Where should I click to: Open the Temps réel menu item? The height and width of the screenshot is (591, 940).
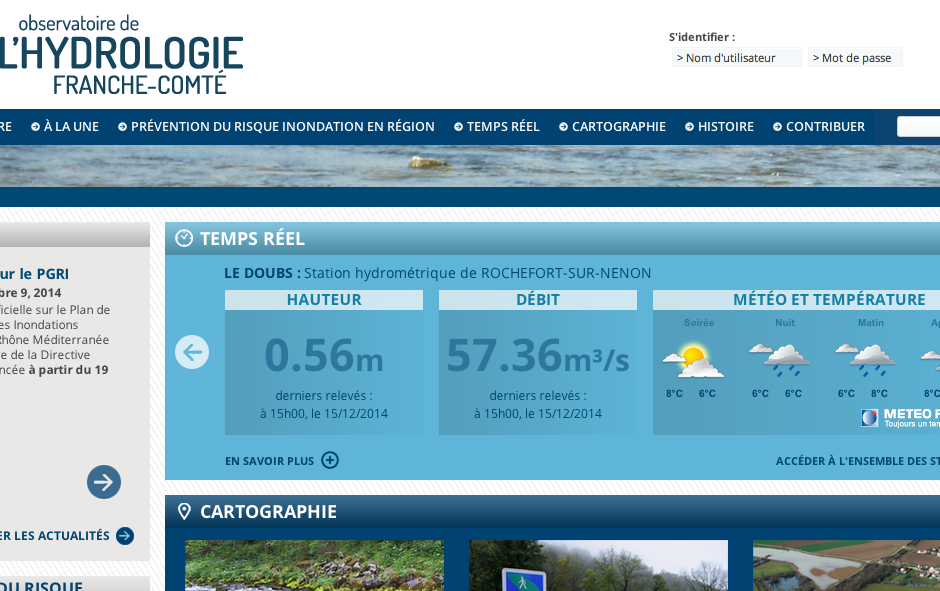496,126
